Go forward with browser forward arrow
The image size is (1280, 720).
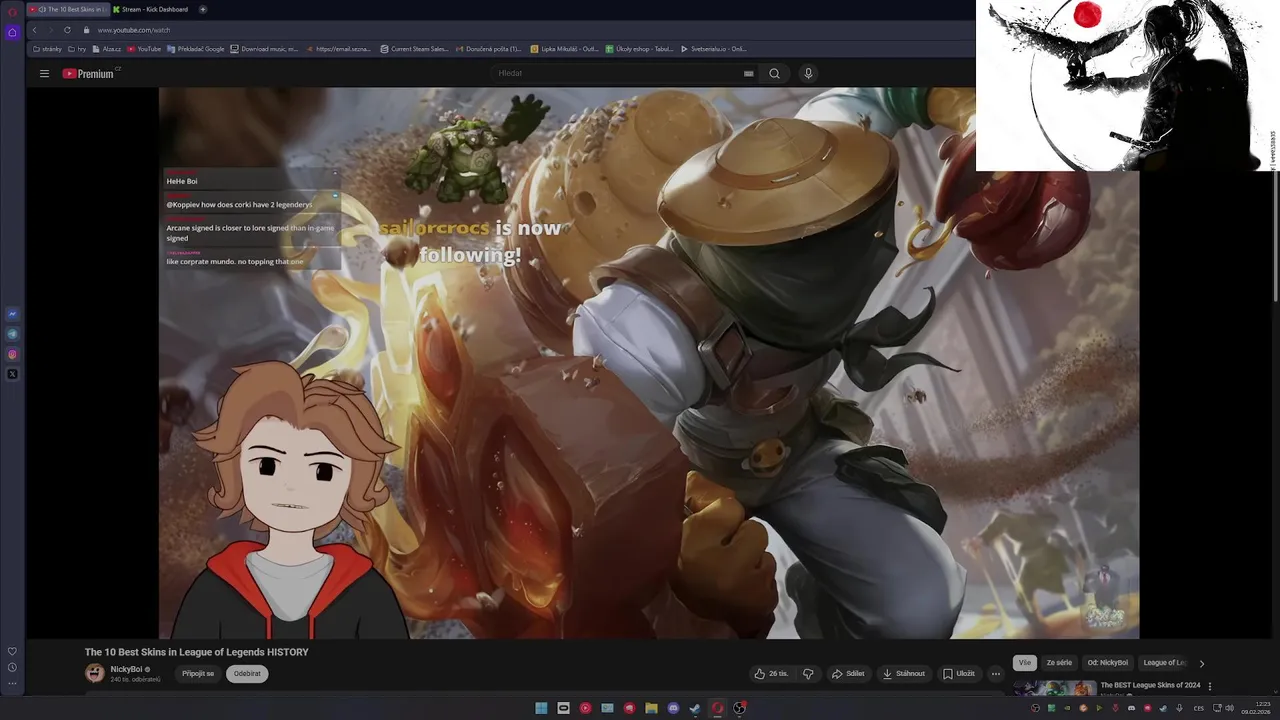51,30
